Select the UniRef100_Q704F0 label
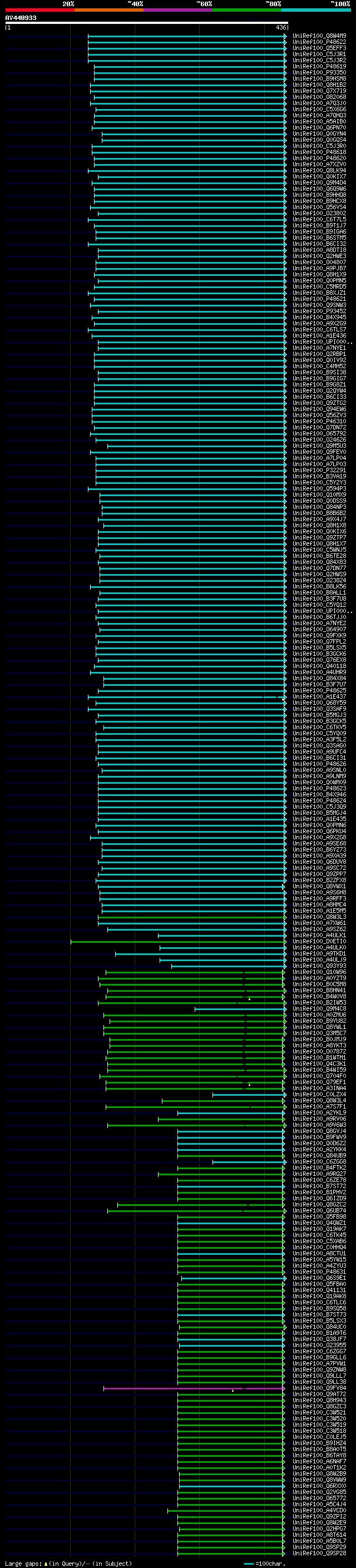The width and height of the screenshot is (356, 1568). pyautogui.click(x=319, y=1076)
